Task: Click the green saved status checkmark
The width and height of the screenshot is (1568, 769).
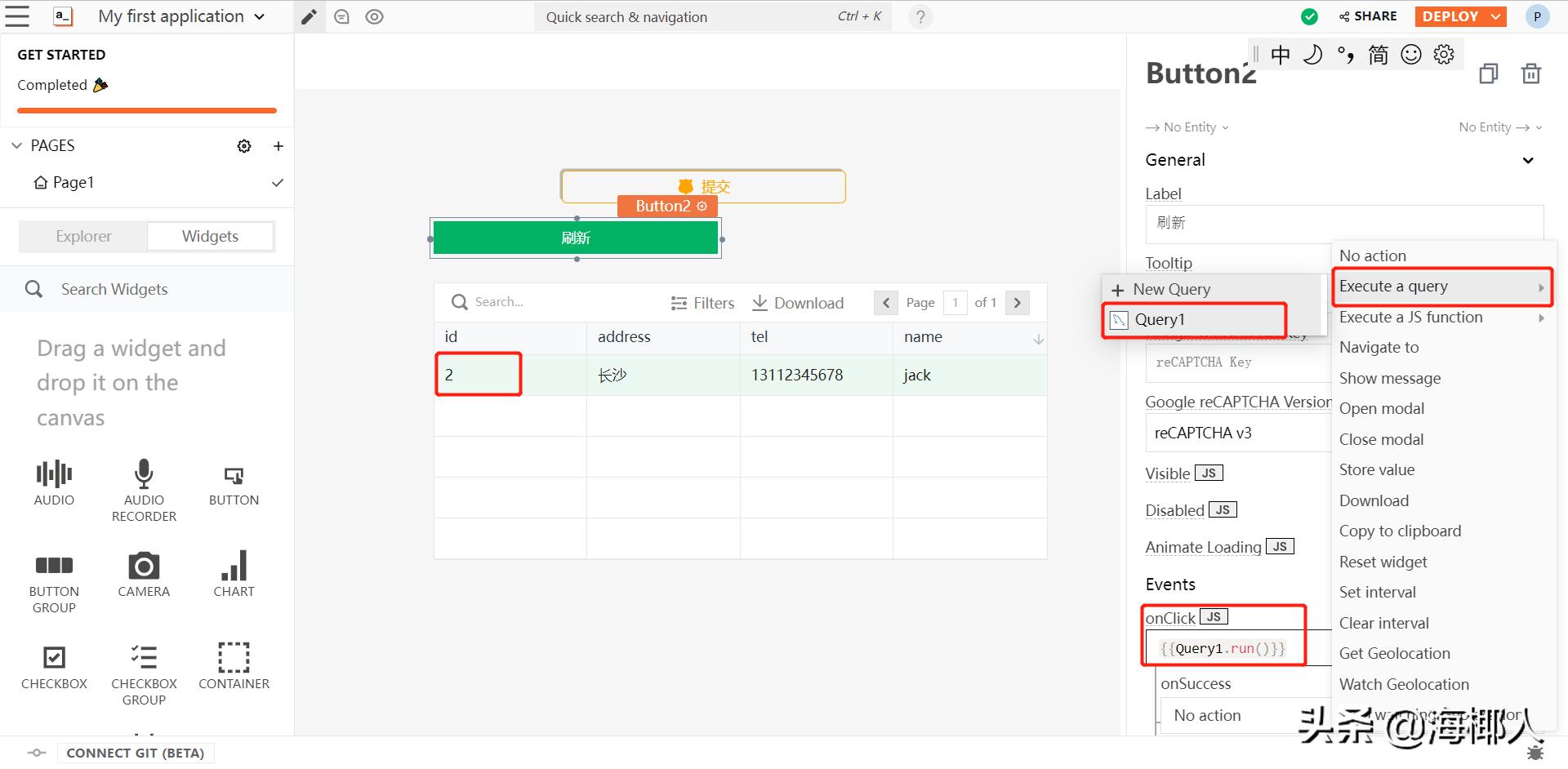Action: coord(1309,16)
